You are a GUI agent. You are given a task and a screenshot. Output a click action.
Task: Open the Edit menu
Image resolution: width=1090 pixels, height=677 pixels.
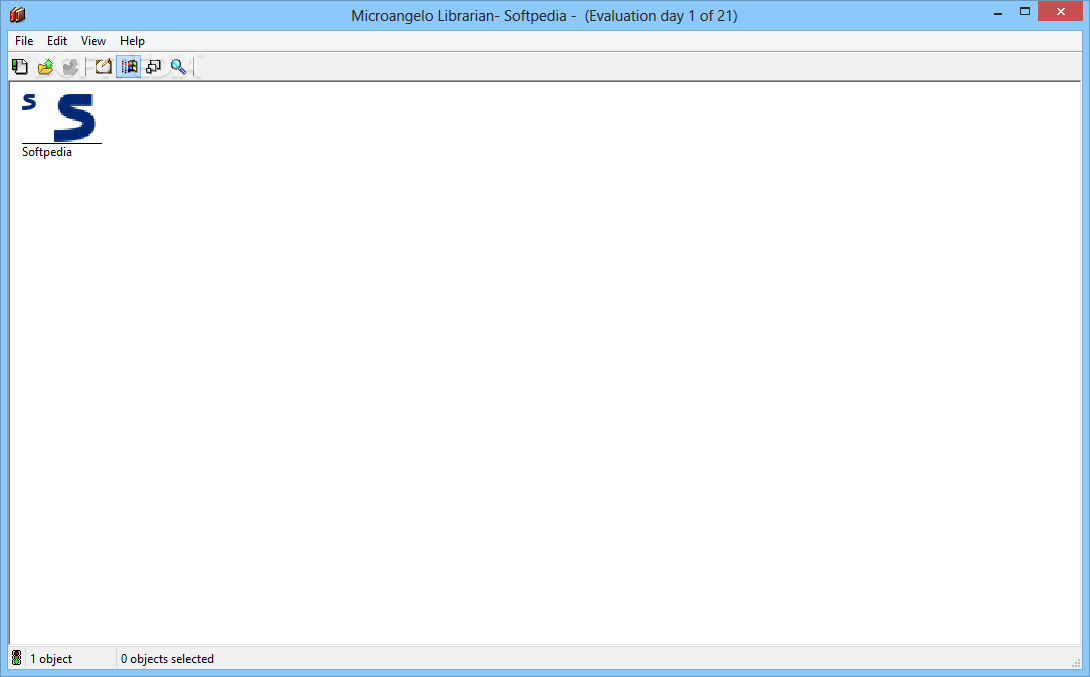tap(57, 41)
